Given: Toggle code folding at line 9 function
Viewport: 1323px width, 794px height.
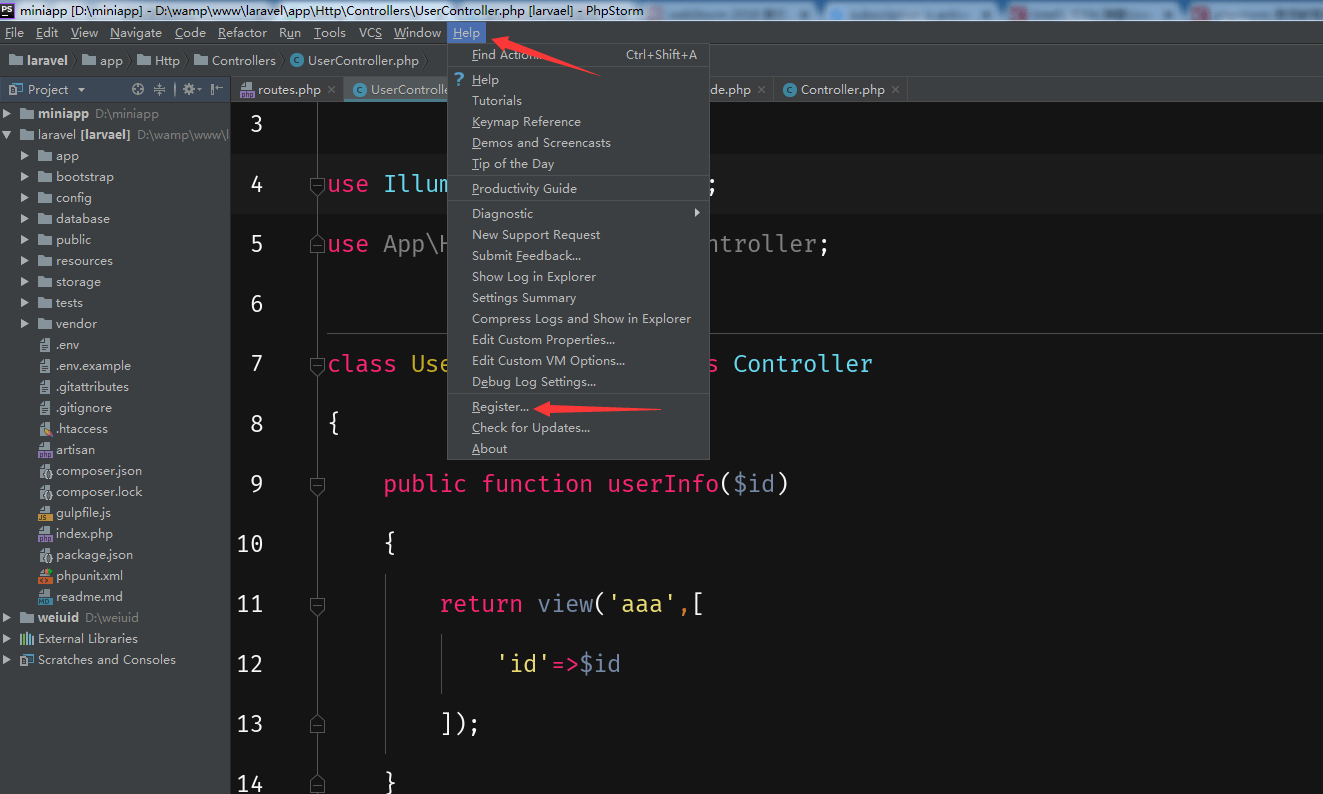Looking at the screenshot, I should click(317, 485).
